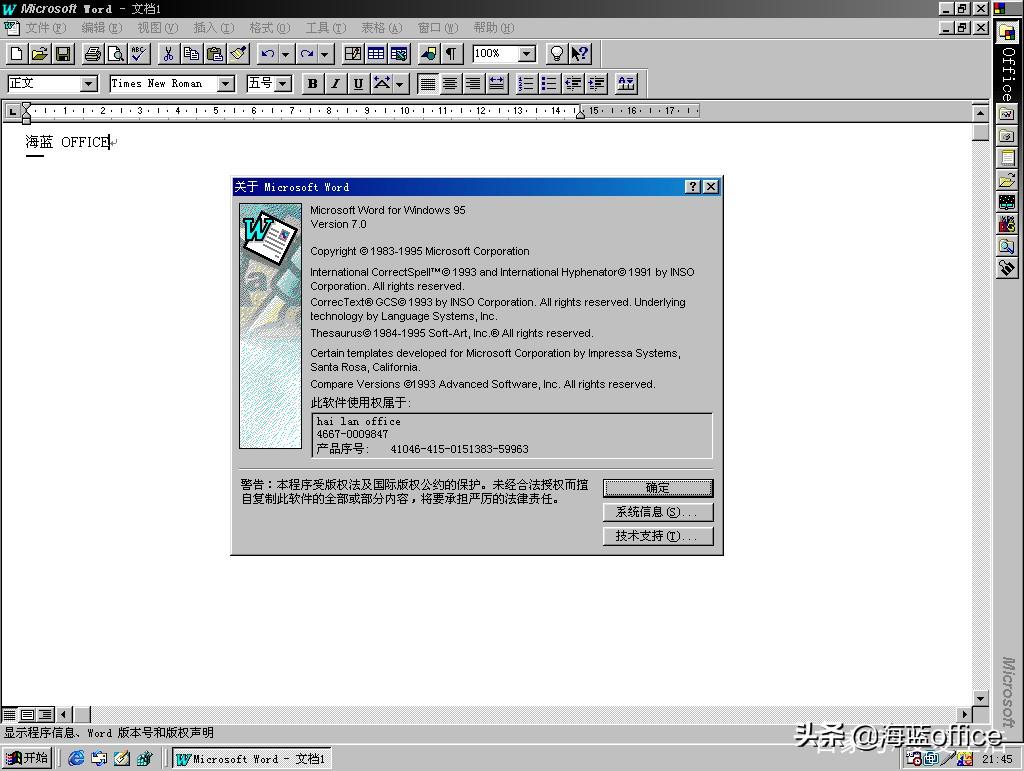Open the 帮助 (Help) menu
Screen dimensions: 1024x771
tap(494, 28)
